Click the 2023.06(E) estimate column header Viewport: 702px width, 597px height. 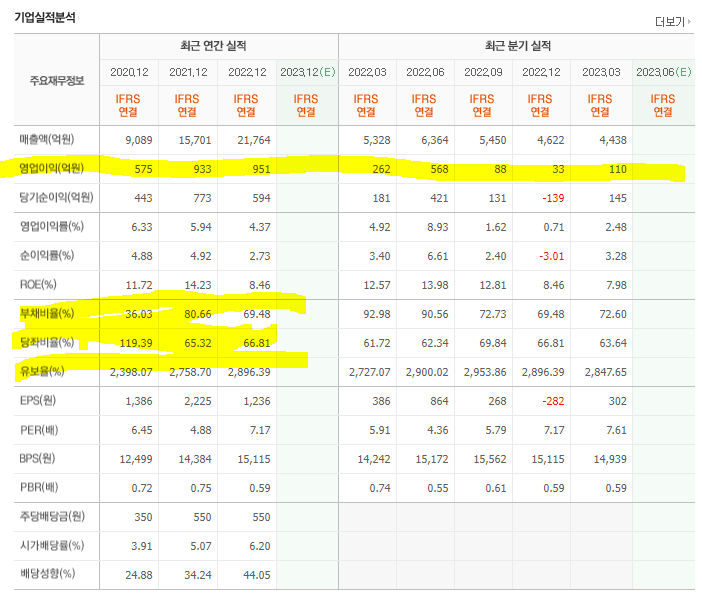coord(663,72)
